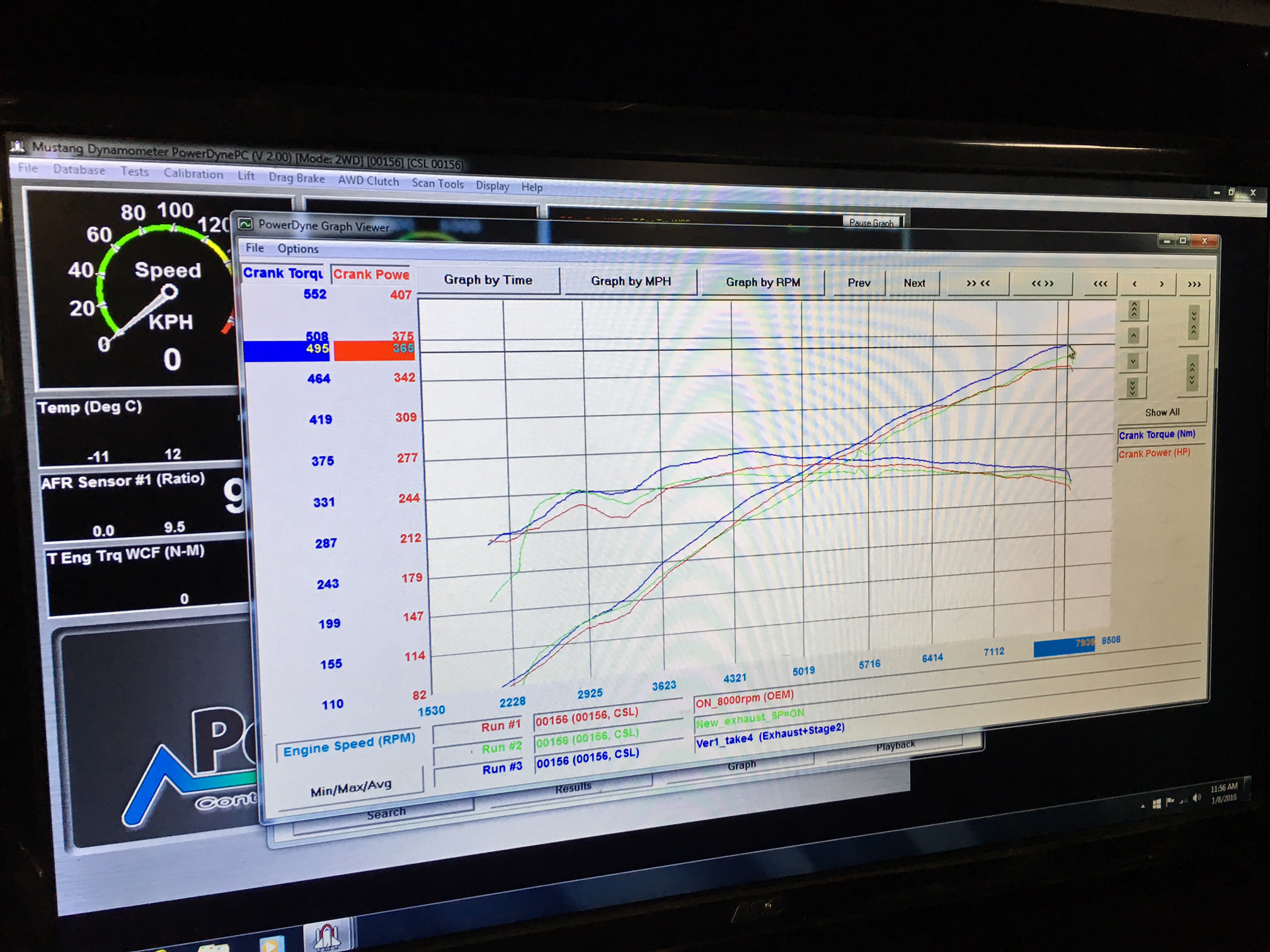
Task: Open the Graph Viewer Options menu
Action: point(298,249)
